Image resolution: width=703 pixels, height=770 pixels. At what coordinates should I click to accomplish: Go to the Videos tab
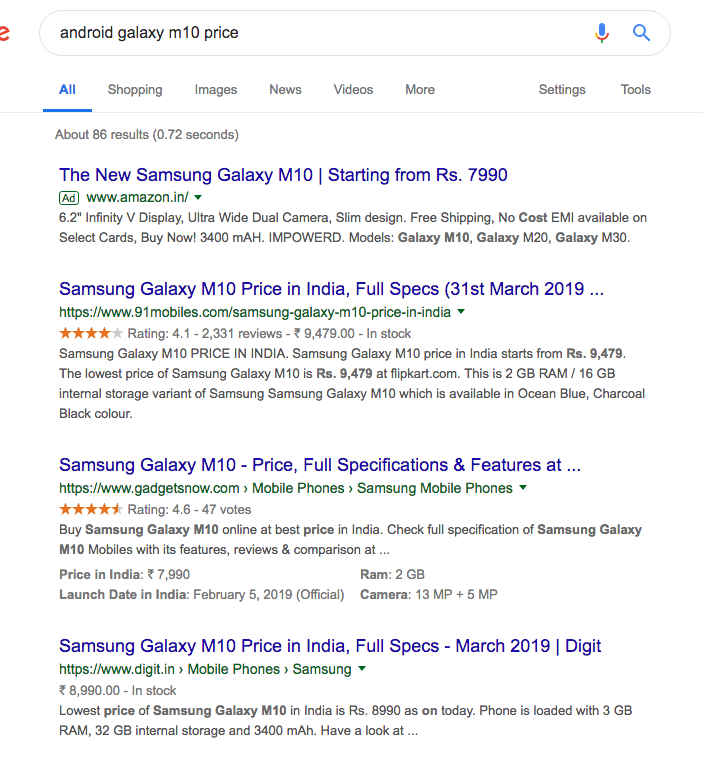click(353, 90)
